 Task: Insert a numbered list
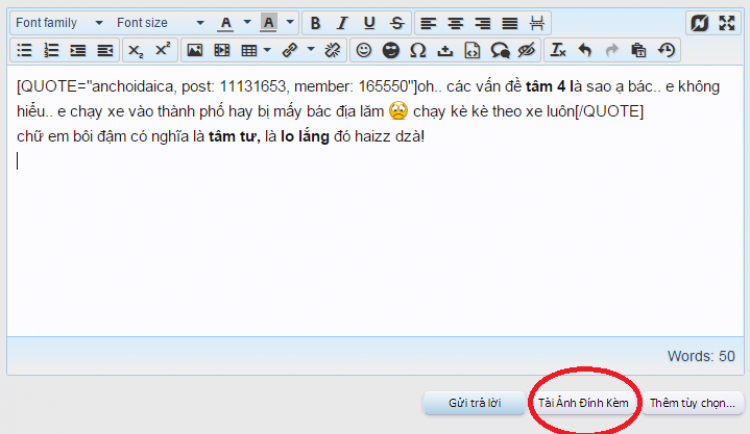(51, 50)
